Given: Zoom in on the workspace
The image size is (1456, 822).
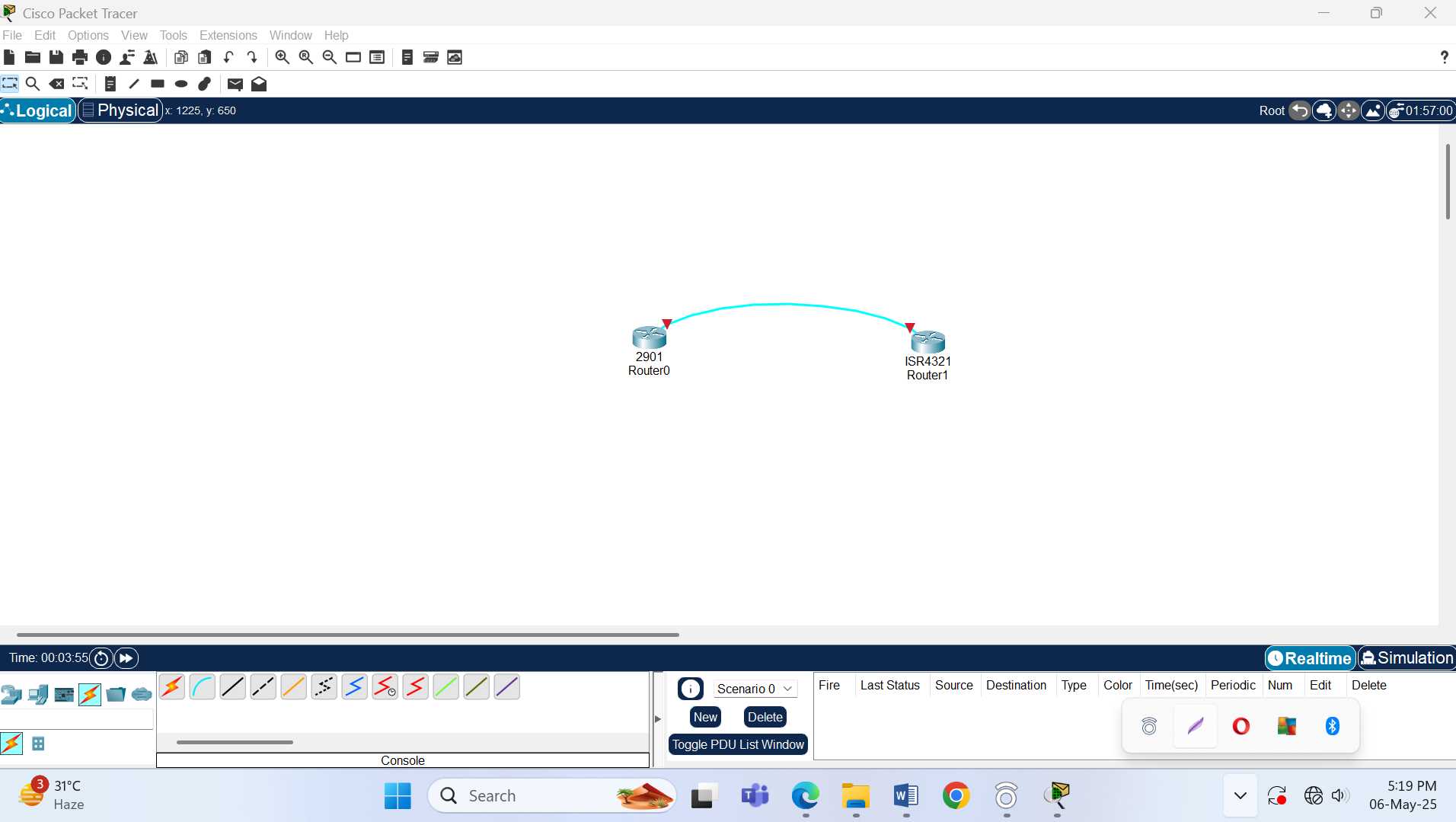Looking at the screenshot, I should click(x=283, y=57).
